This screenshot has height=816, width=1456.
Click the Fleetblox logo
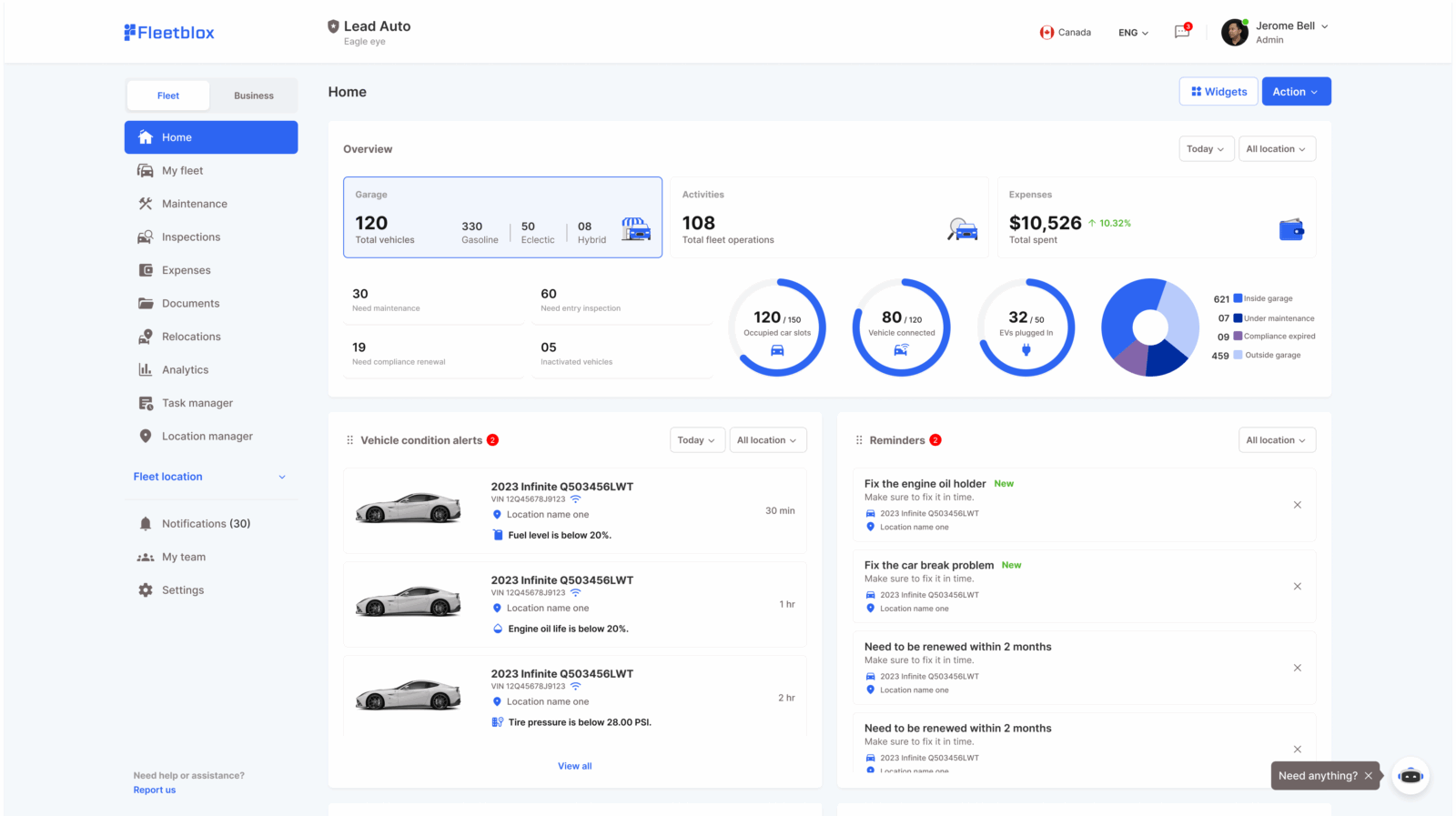[x=169, y=33]
